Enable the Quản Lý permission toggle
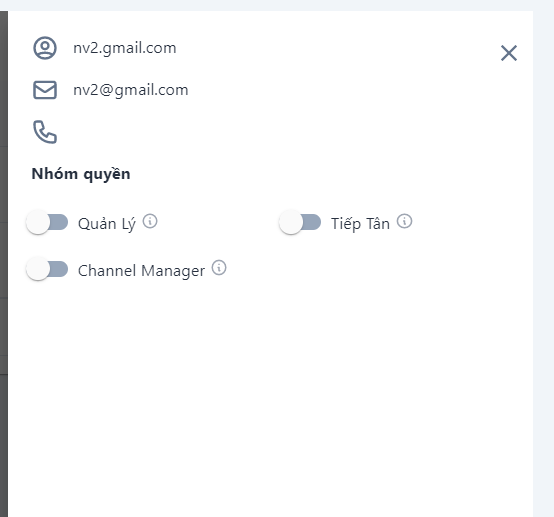The image size is (554, 517). click(47, 222)
